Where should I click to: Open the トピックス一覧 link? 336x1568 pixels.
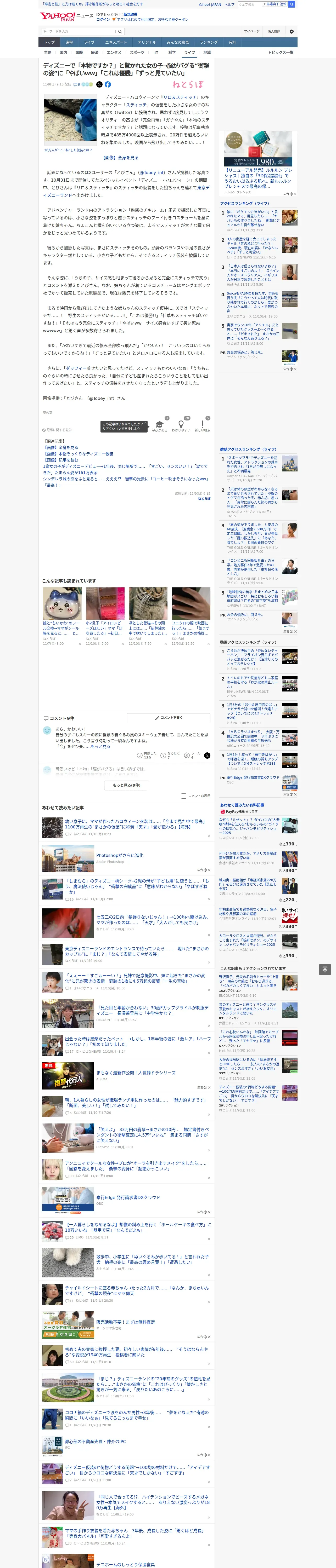point(281,52)
